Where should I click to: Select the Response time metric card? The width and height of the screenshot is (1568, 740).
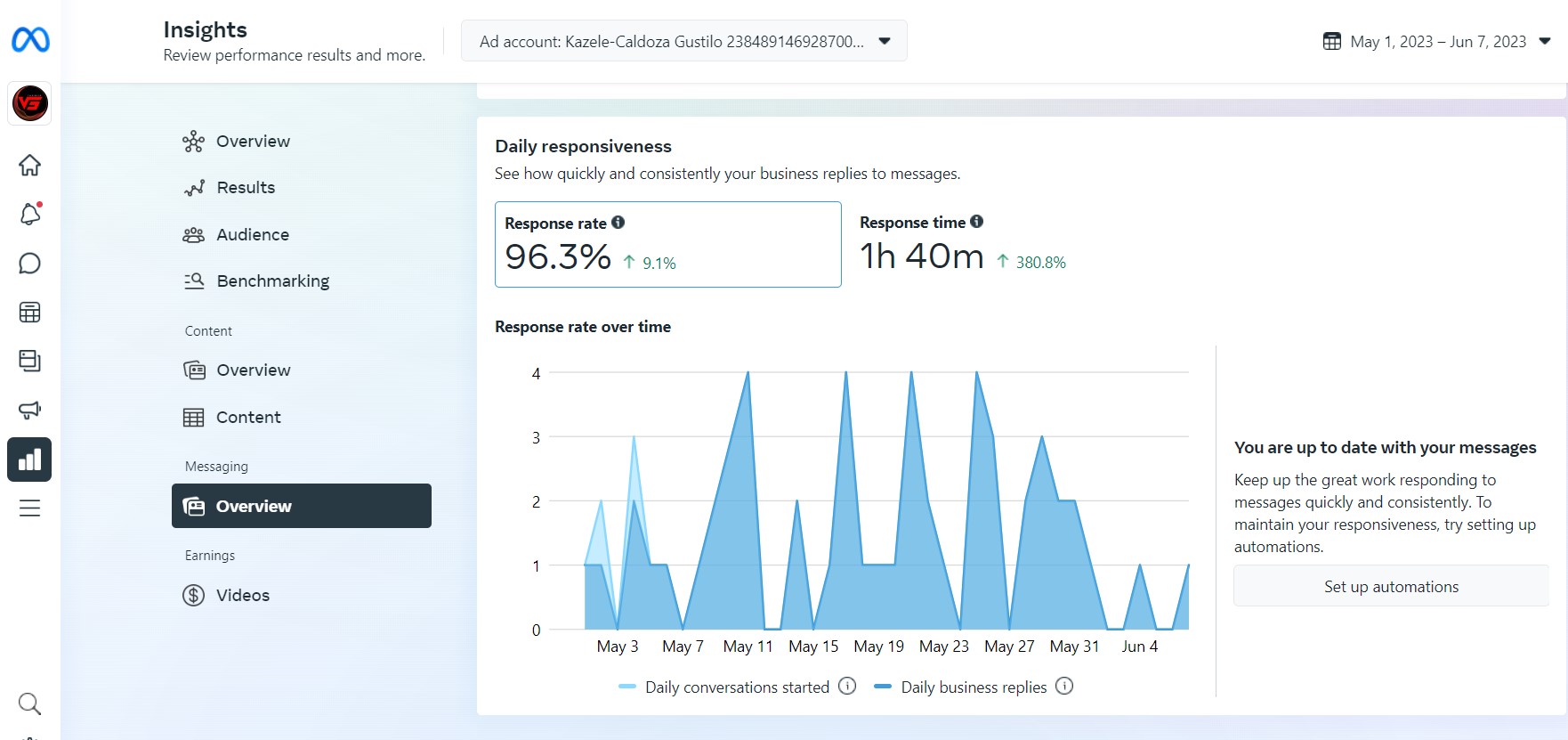pyautogui.click(x=961, y=244)
